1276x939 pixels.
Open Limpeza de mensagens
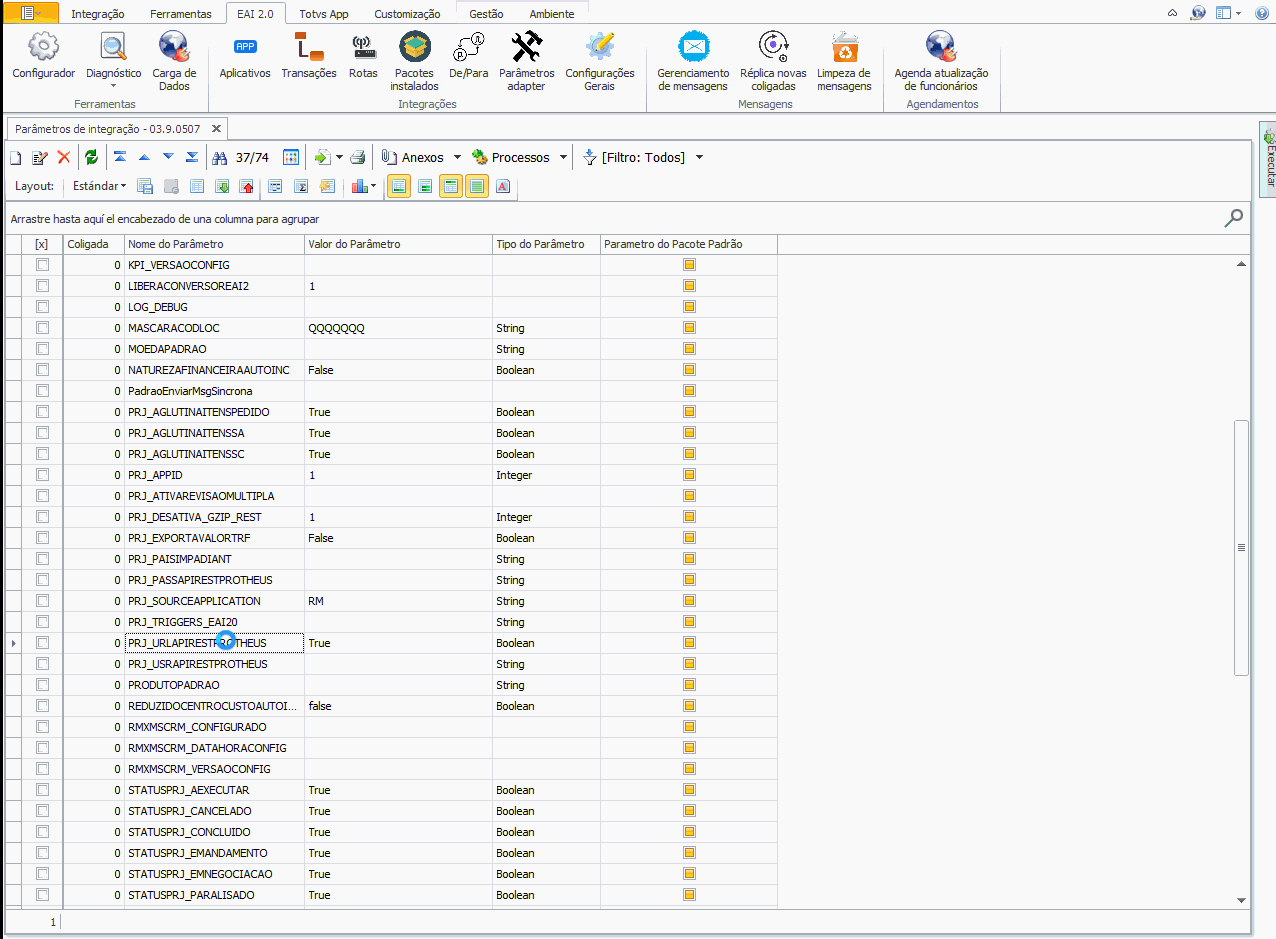844,60
